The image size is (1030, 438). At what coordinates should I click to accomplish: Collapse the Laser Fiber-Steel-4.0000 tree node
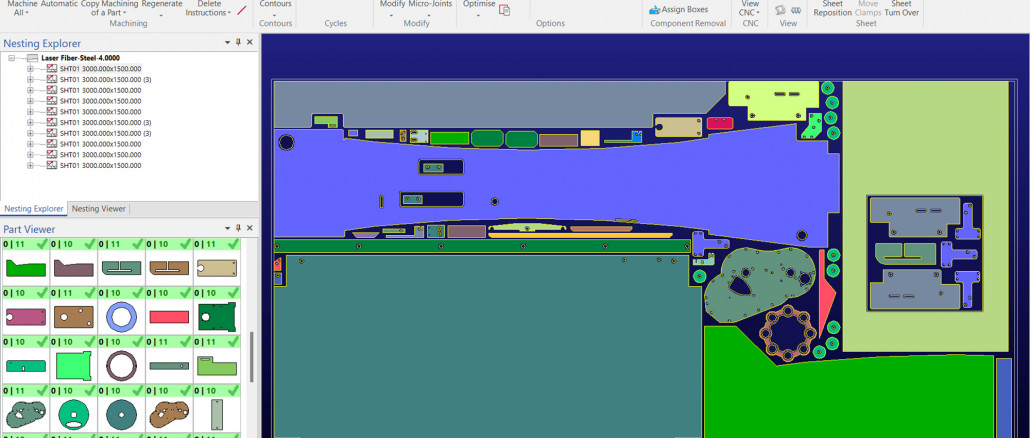(11, 58)
